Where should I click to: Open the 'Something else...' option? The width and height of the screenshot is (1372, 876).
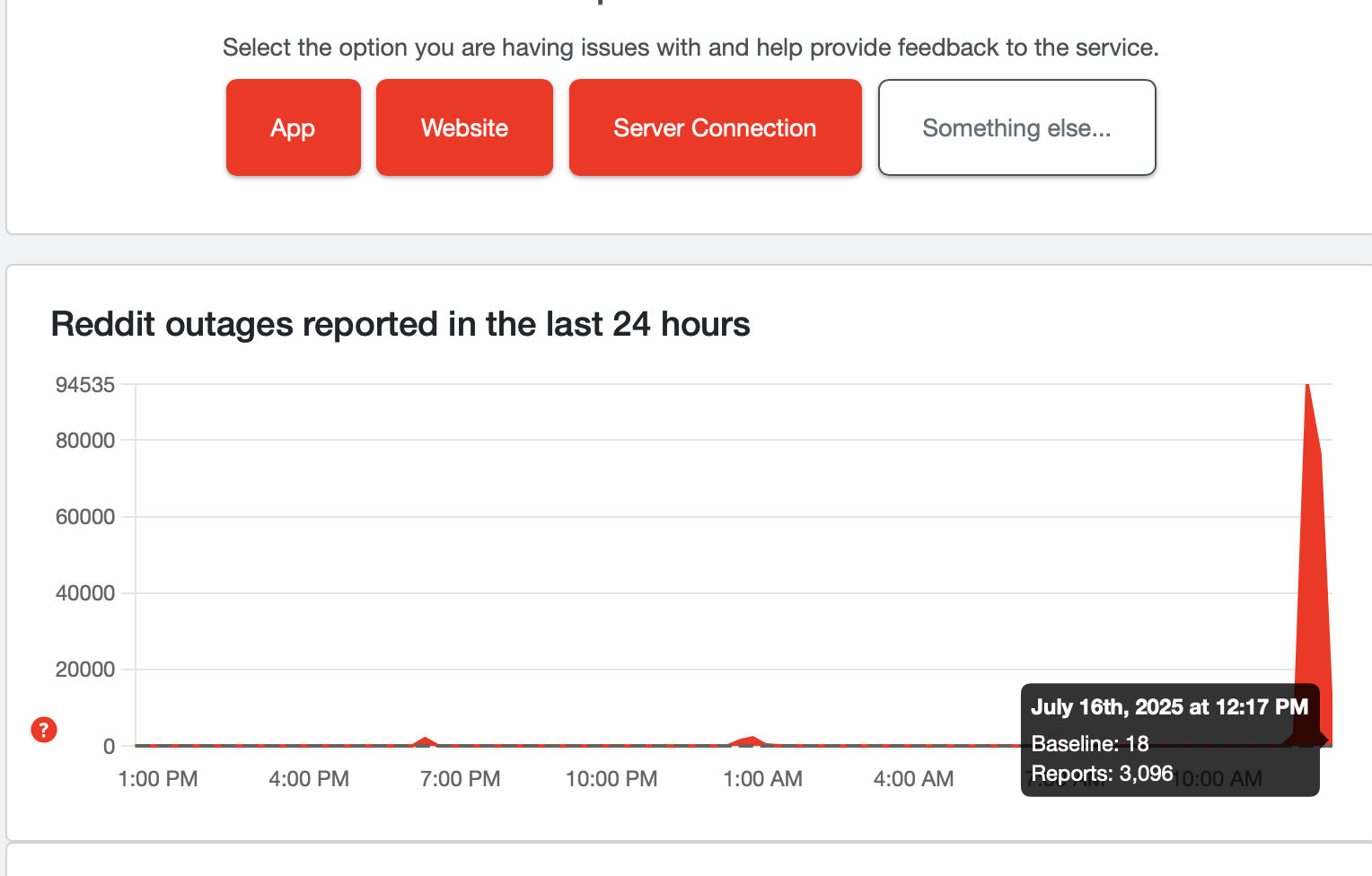coord(1016,127)
